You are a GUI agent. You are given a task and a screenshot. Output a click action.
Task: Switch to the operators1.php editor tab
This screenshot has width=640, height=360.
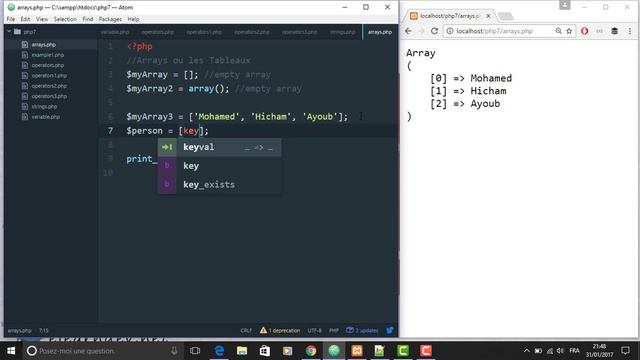pos(204,32)
